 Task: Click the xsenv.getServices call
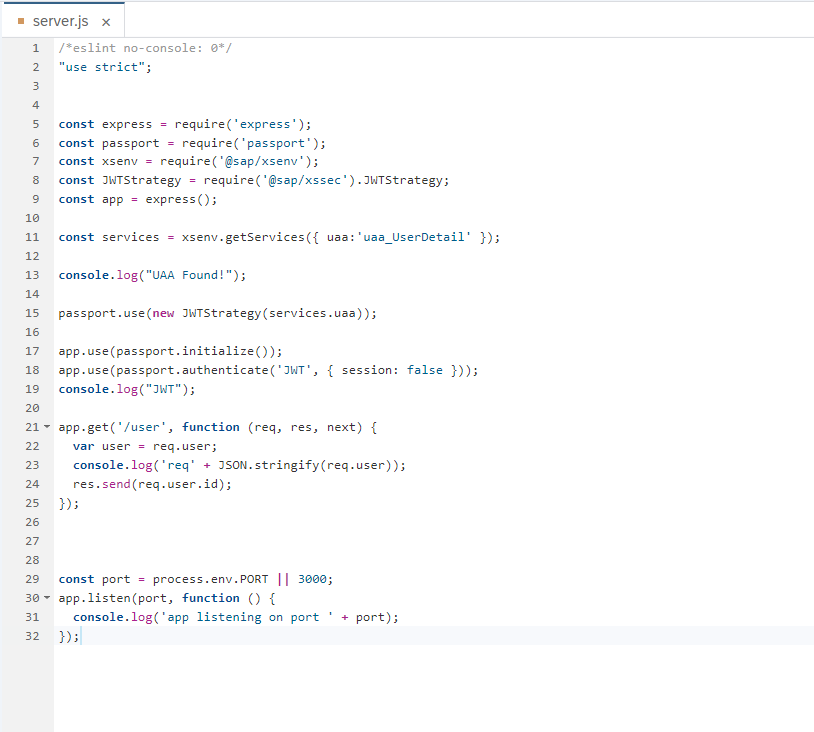pyautogui.click(x=243, y=237)
